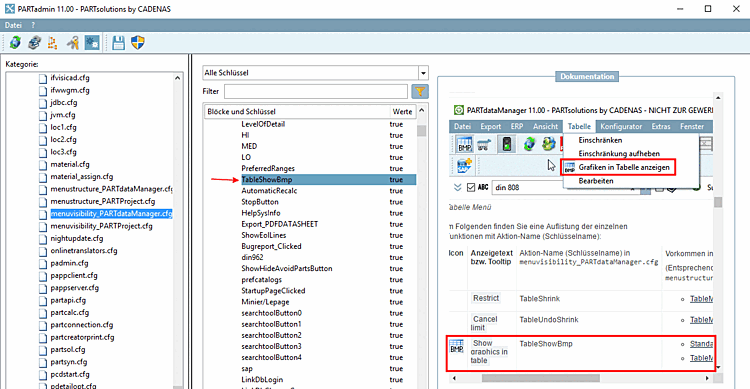The image size is (750, 389).
Task: Follow the TableM link in the TableShrink row
Action: click(701, 299)
